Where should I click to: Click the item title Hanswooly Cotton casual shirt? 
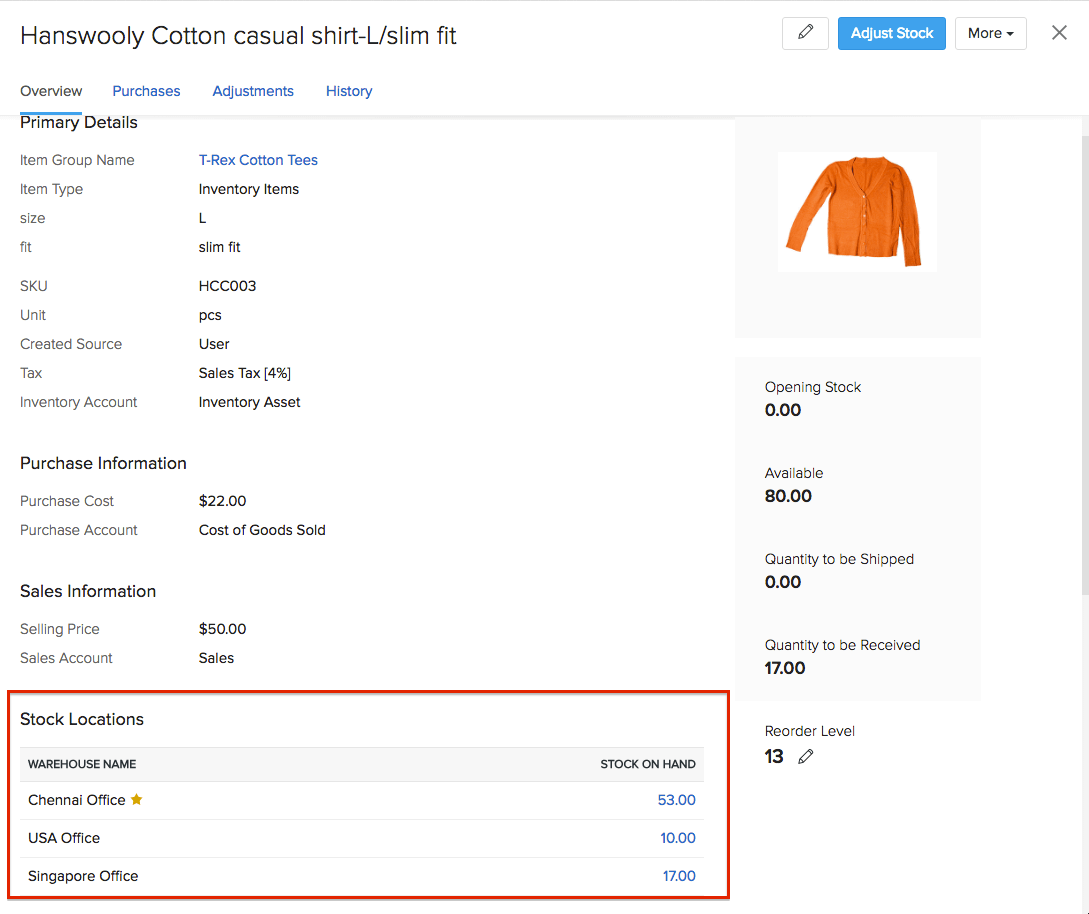pyautogui.click(x=238, y=35)
